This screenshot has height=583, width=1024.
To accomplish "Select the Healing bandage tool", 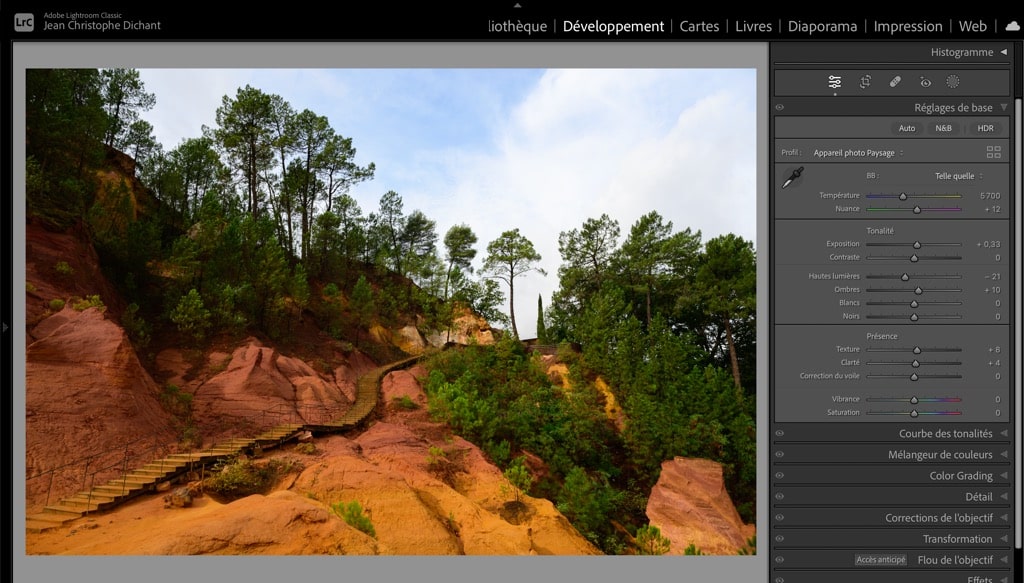I will point(895,82).
